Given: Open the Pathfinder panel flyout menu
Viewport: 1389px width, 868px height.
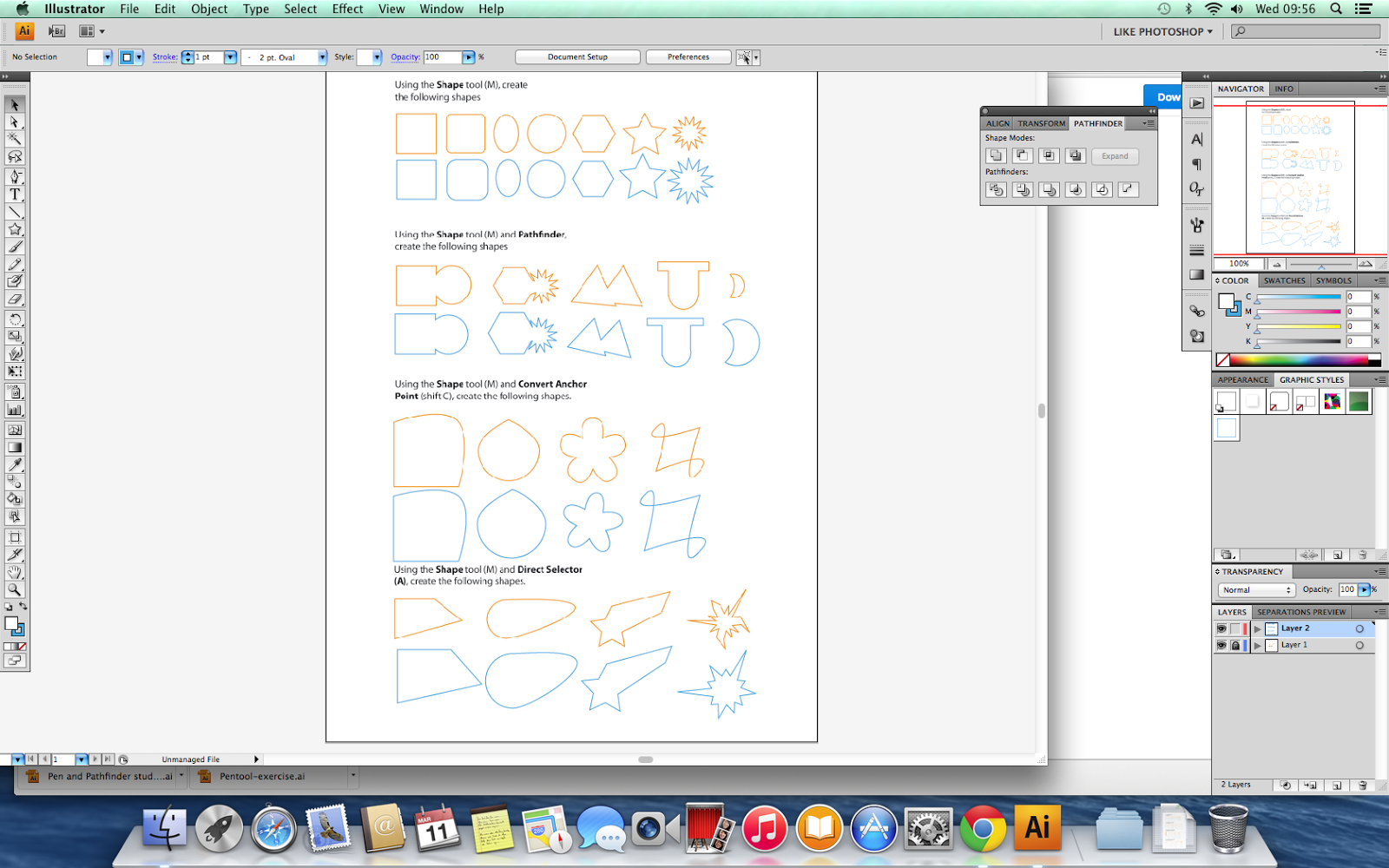Looking at the screenshot, I should click(x=1149, y=123).
